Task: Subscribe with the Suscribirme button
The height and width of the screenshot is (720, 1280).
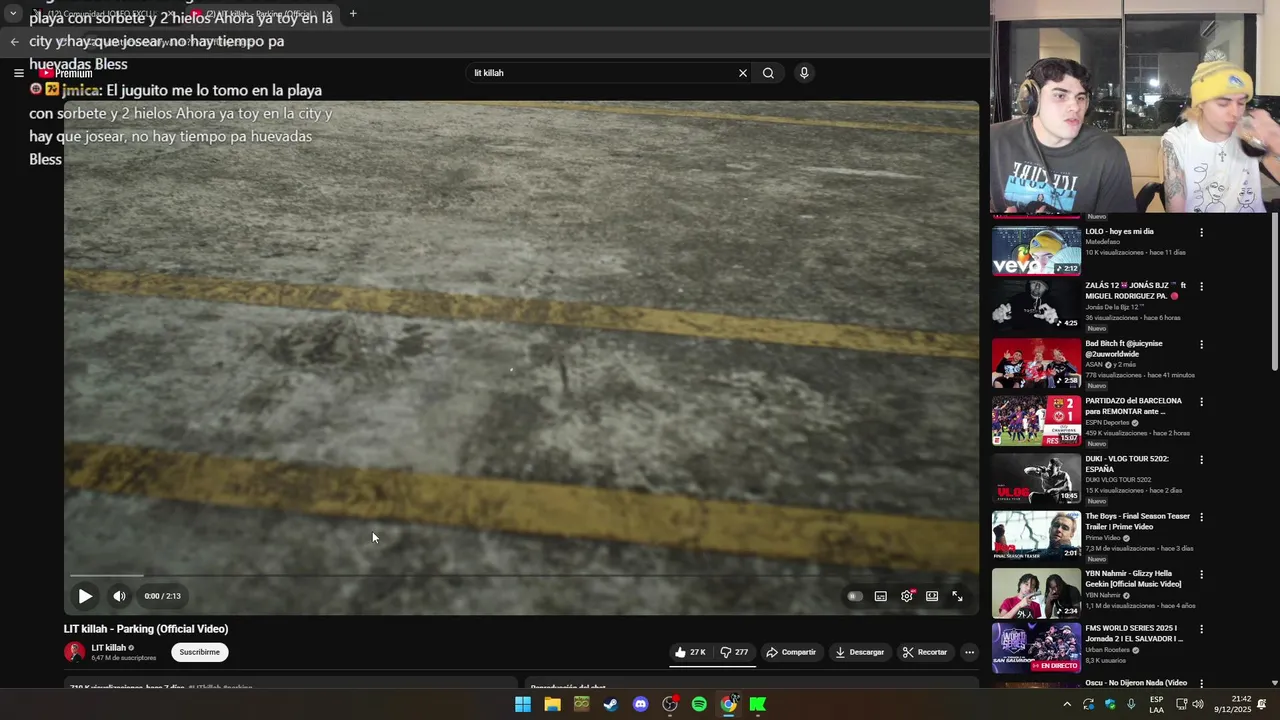Action: coord(199,652)
